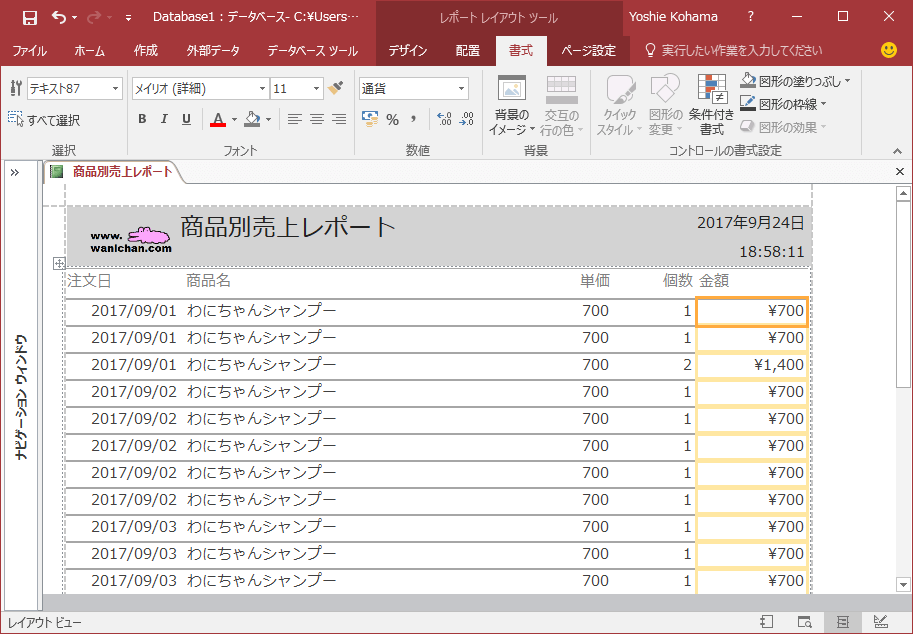Click the Save icon in title bar

tap(30, 17)
